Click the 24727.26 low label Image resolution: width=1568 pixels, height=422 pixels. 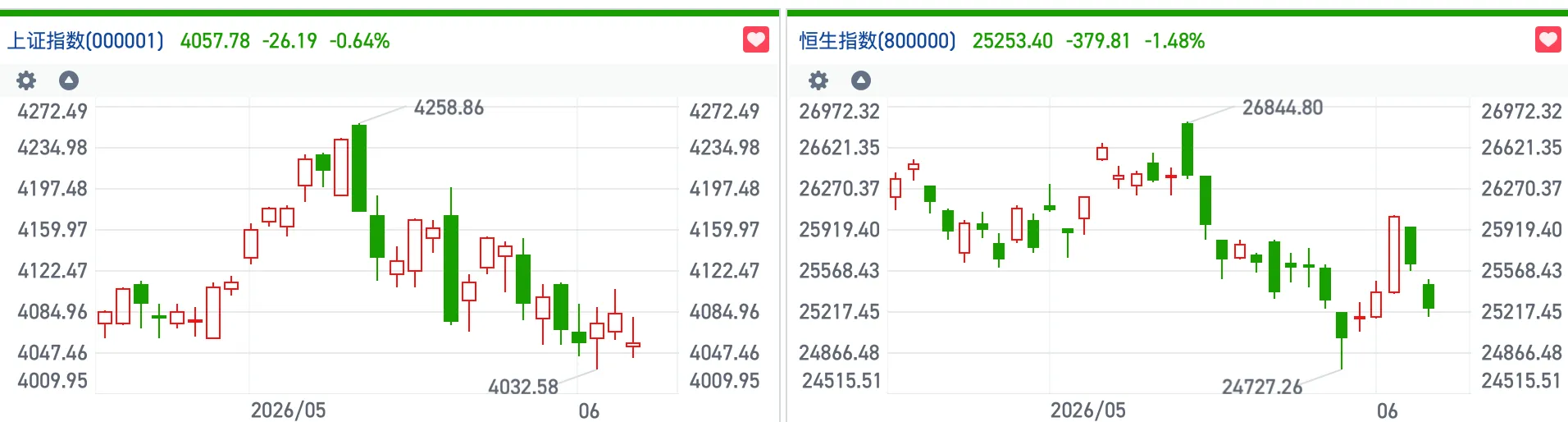(x=1262, y=387)
